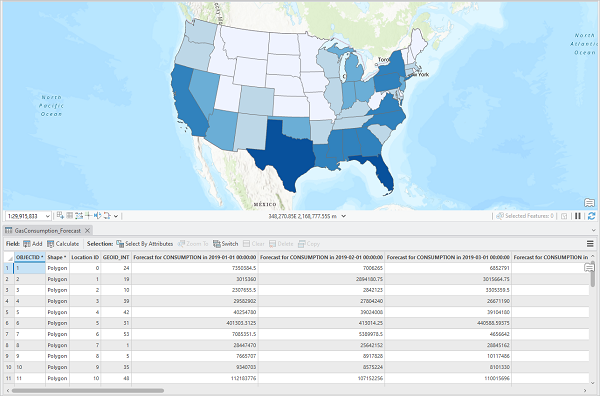
Task: Click the field note icon in the table
Action: [589, 268]
